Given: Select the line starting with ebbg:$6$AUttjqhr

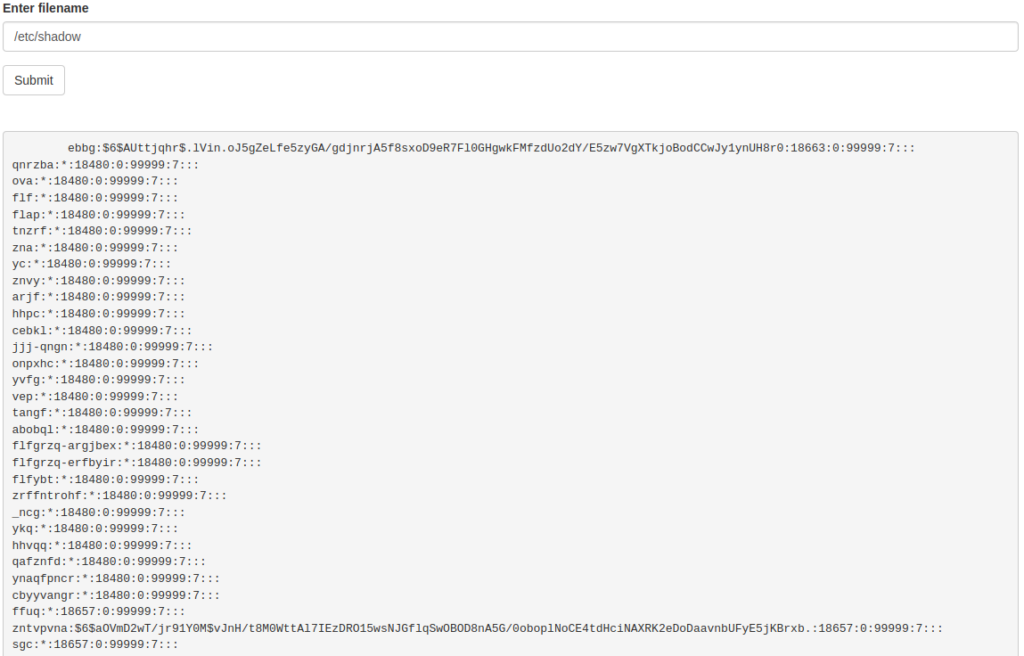Looking at the screenshot, I should coord(491,148).
